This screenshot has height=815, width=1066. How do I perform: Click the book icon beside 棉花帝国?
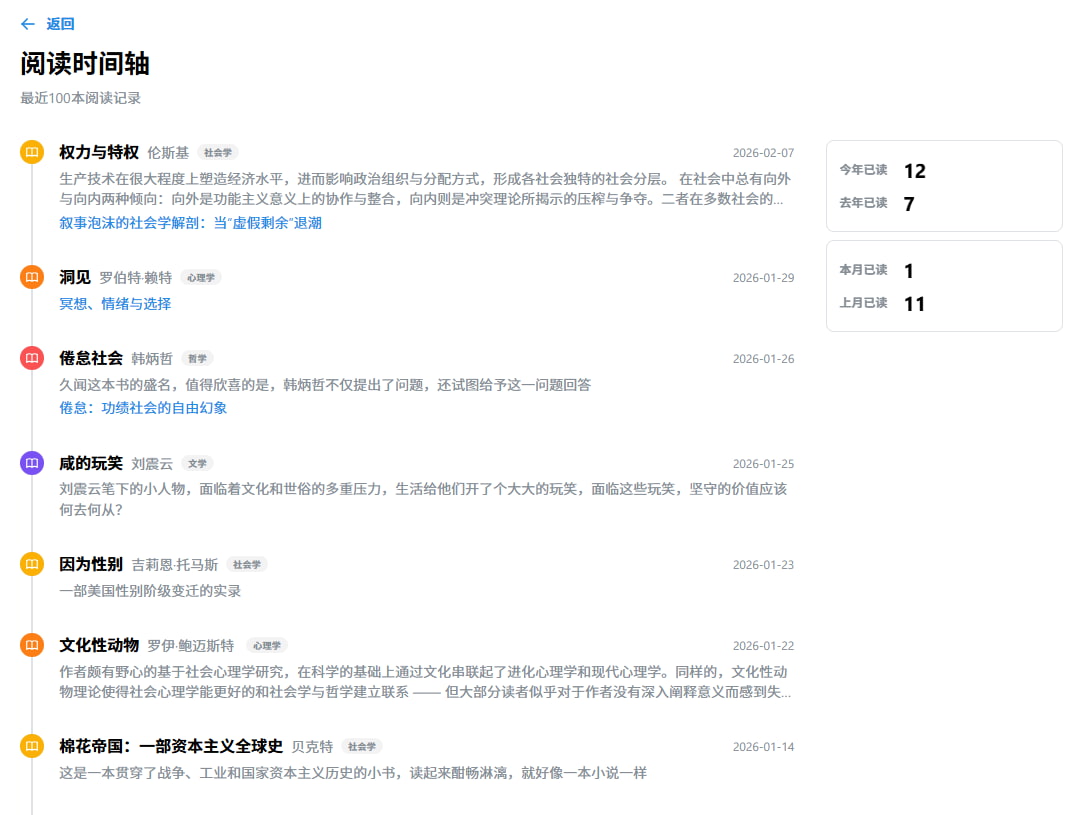(x=32, y=746)
